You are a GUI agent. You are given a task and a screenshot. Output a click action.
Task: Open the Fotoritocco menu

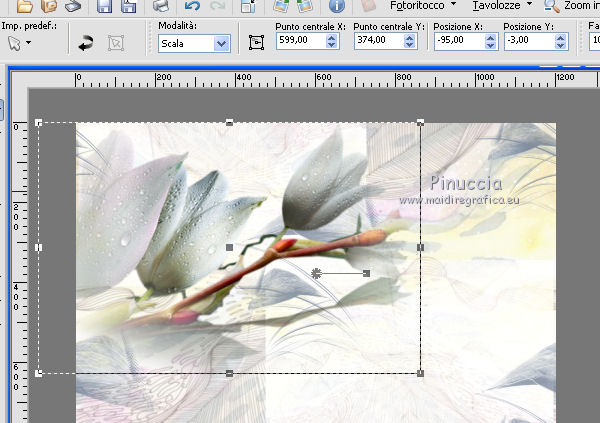pos(423,5)
